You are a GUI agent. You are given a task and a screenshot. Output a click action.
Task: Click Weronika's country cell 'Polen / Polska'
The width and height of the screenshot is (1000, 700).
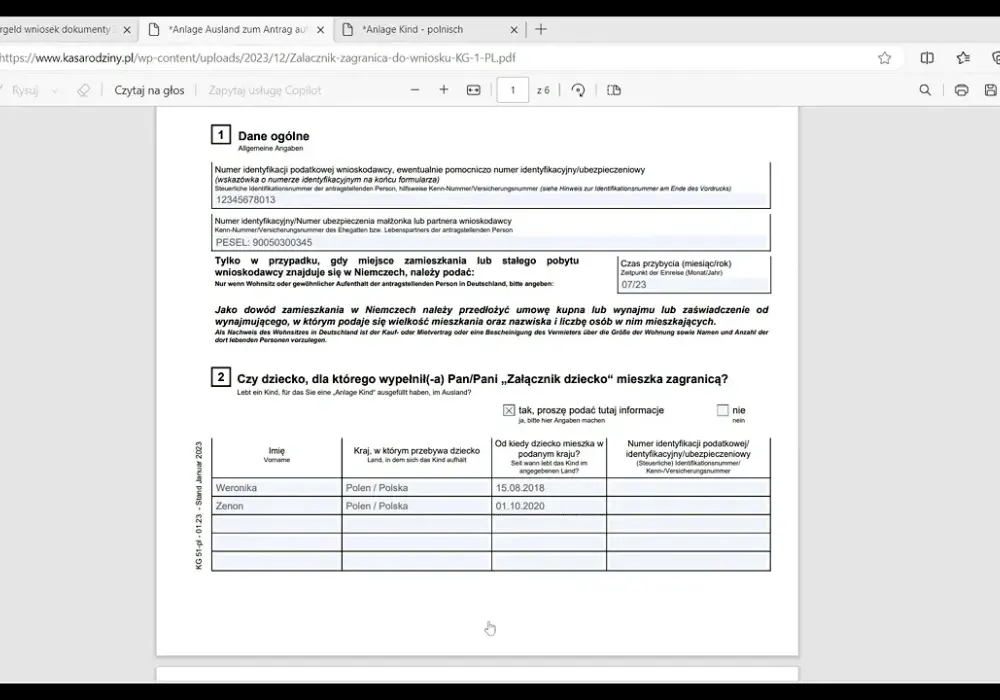[x=416, y=488]
